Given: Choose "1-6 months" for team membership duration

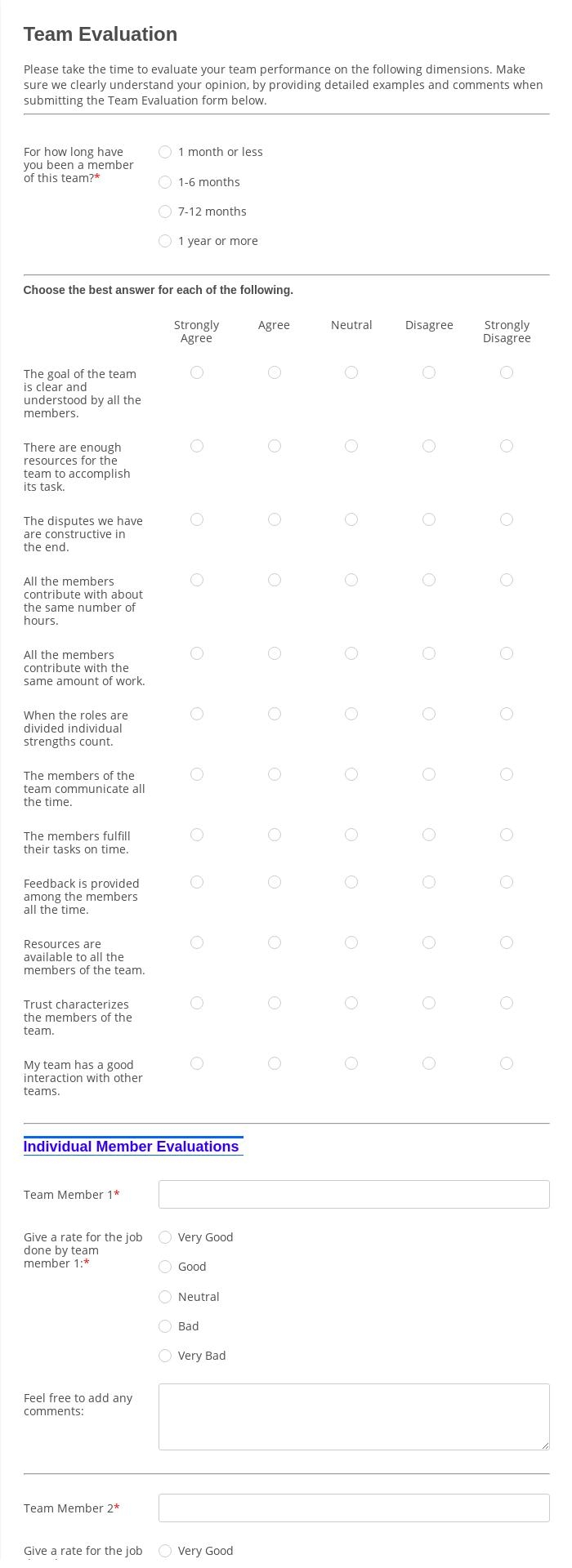Looking at the screenshot, I should 165,181.
